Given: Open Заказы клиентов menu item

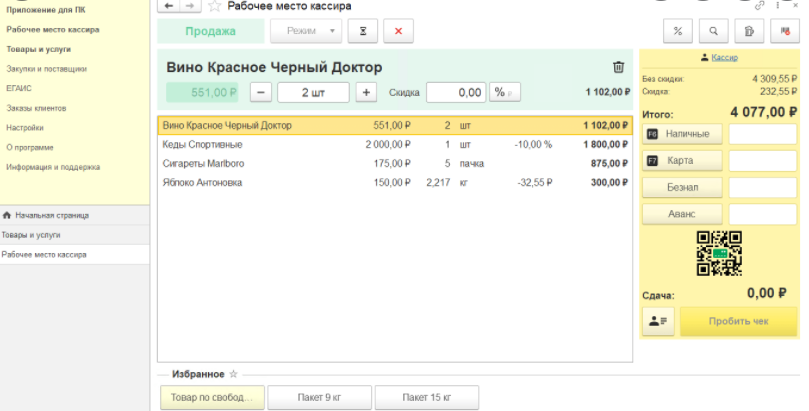Looking at the screenshot, I should pos(36,108).
